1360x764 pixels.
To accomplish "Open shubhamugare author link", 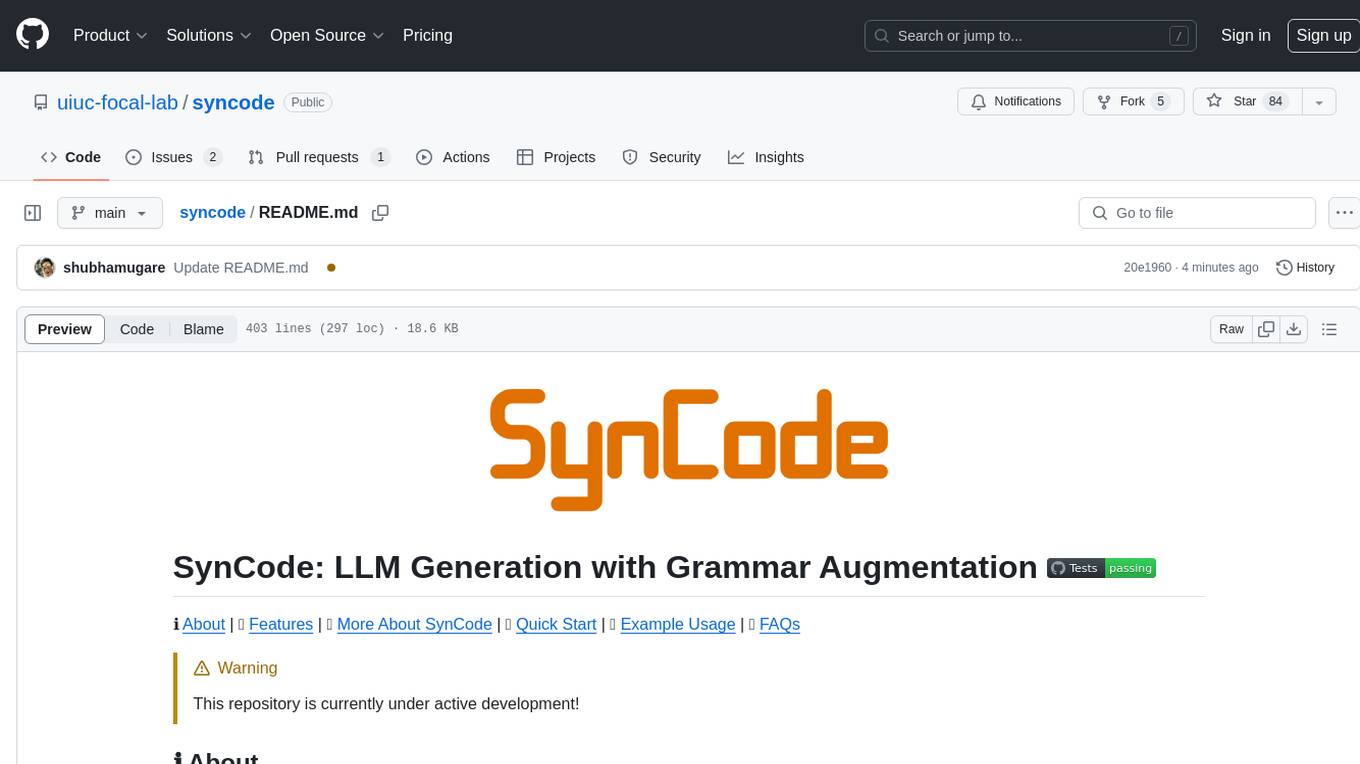I will pos(114,267).
